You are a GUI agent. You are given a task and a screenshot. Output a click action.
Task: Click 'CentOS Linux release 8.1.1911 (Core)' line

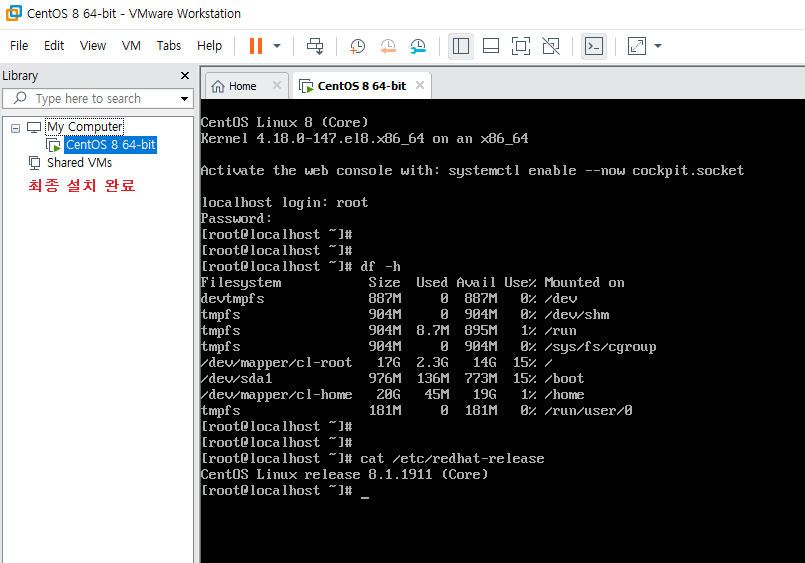(x=344, y=474)
